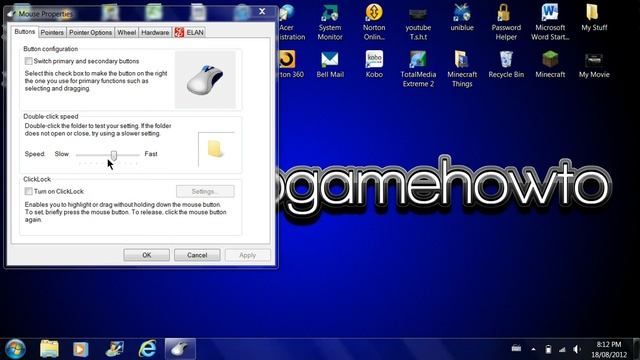Image resolution: width=640 pixels, height=360 pixels.
Task: Open System Monitor desktop icon
Action: point(330,22)
